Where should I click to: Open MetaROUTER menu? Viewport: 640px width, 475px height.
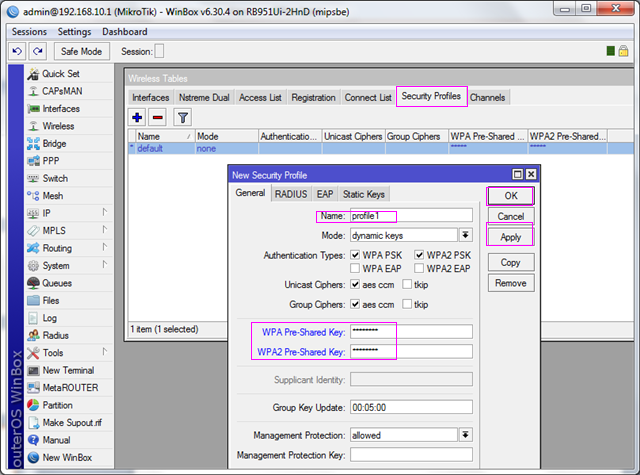[69, 388]
